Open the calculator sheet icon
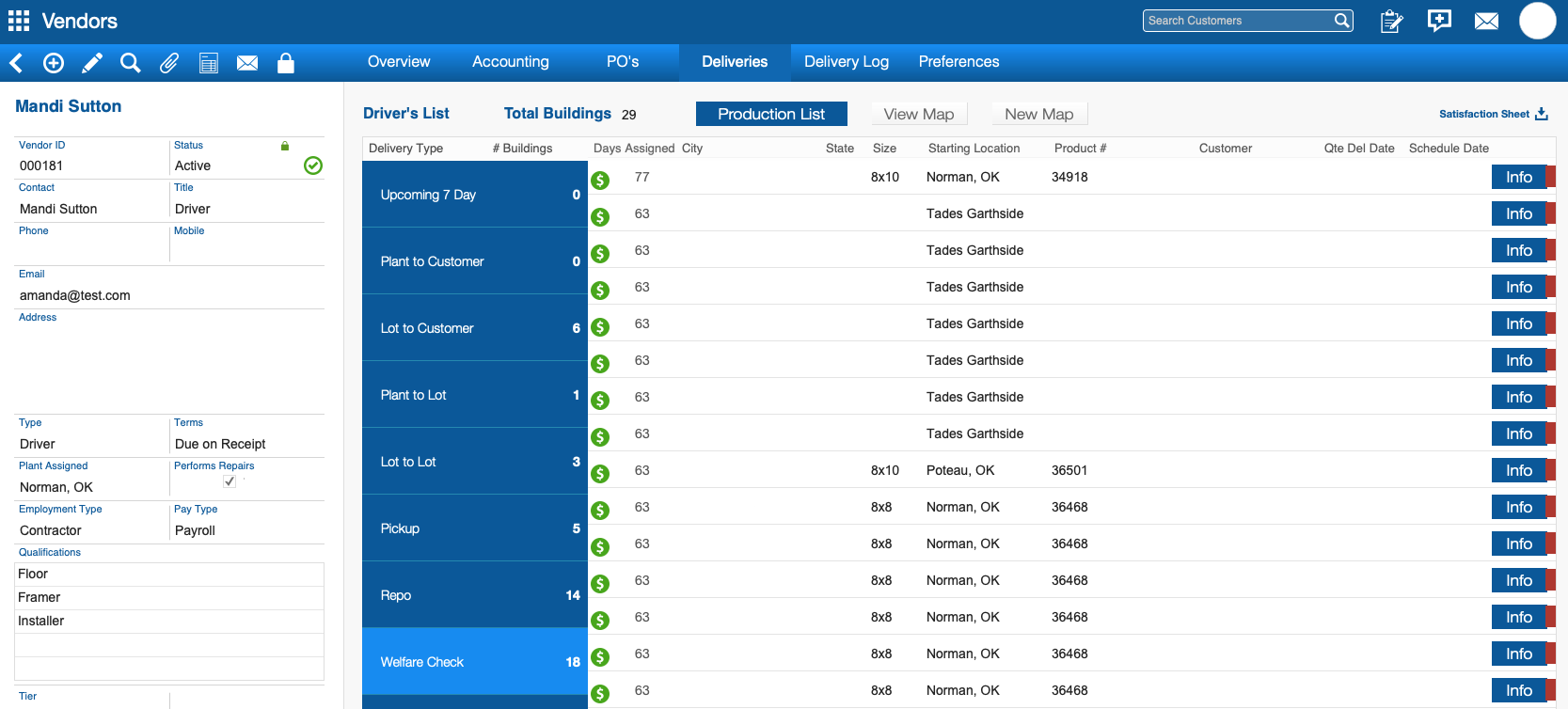Viewport: 1568px width, 709px height. click(x=209, y=63)
